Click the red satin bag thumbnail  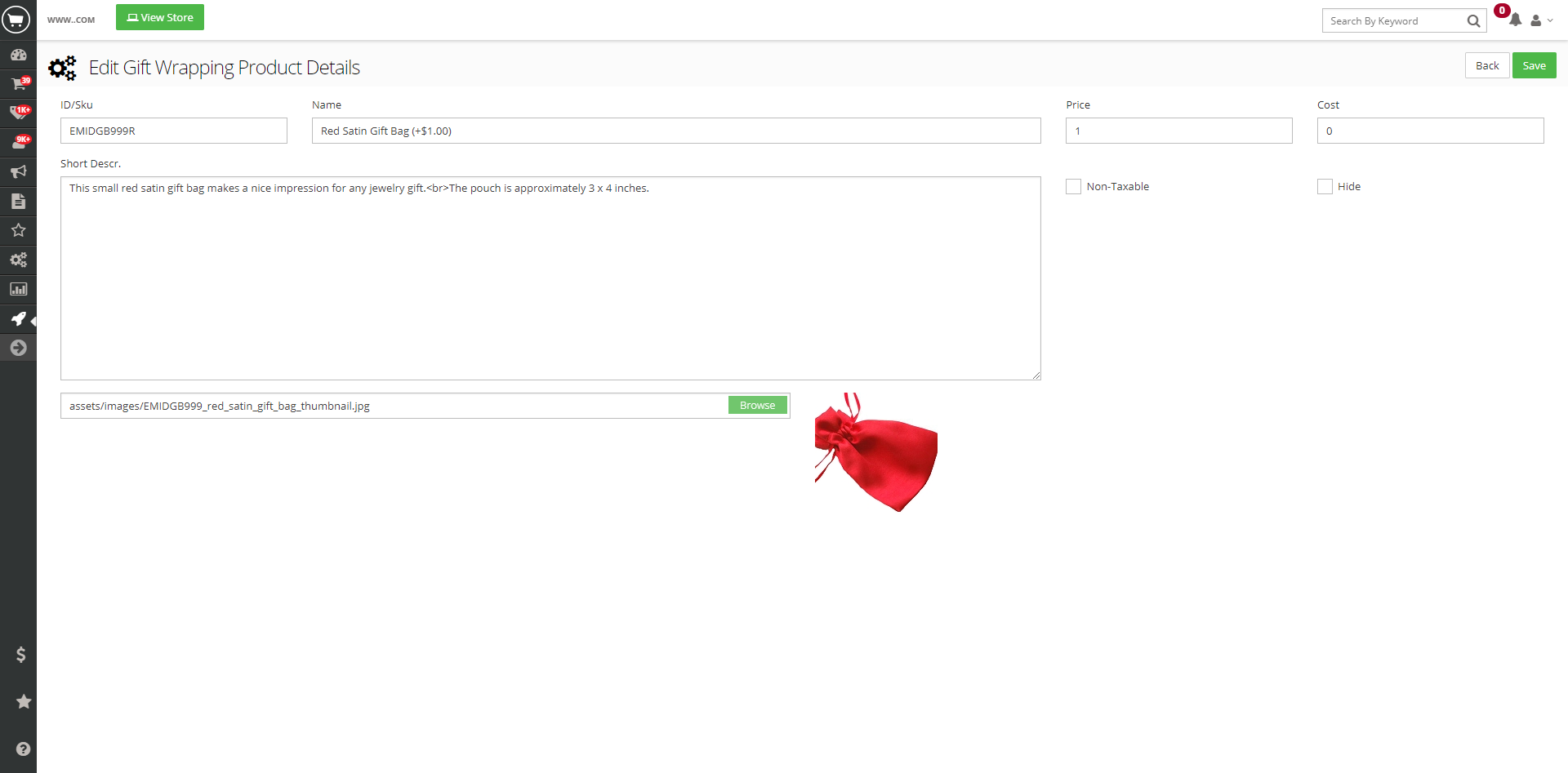point(875,453)
